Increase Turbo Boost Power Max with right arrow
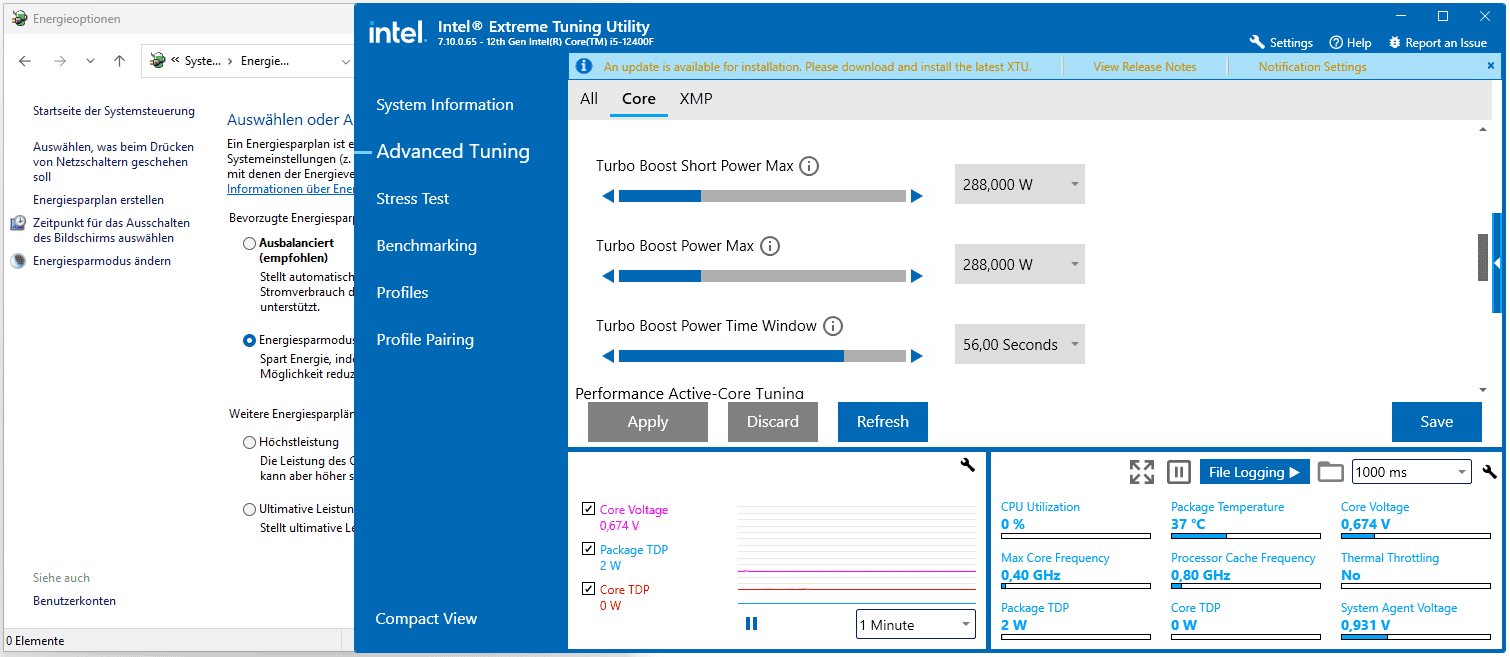This screenshot has width=1510, height=657. pyautogui.click(x=916, y=276)
